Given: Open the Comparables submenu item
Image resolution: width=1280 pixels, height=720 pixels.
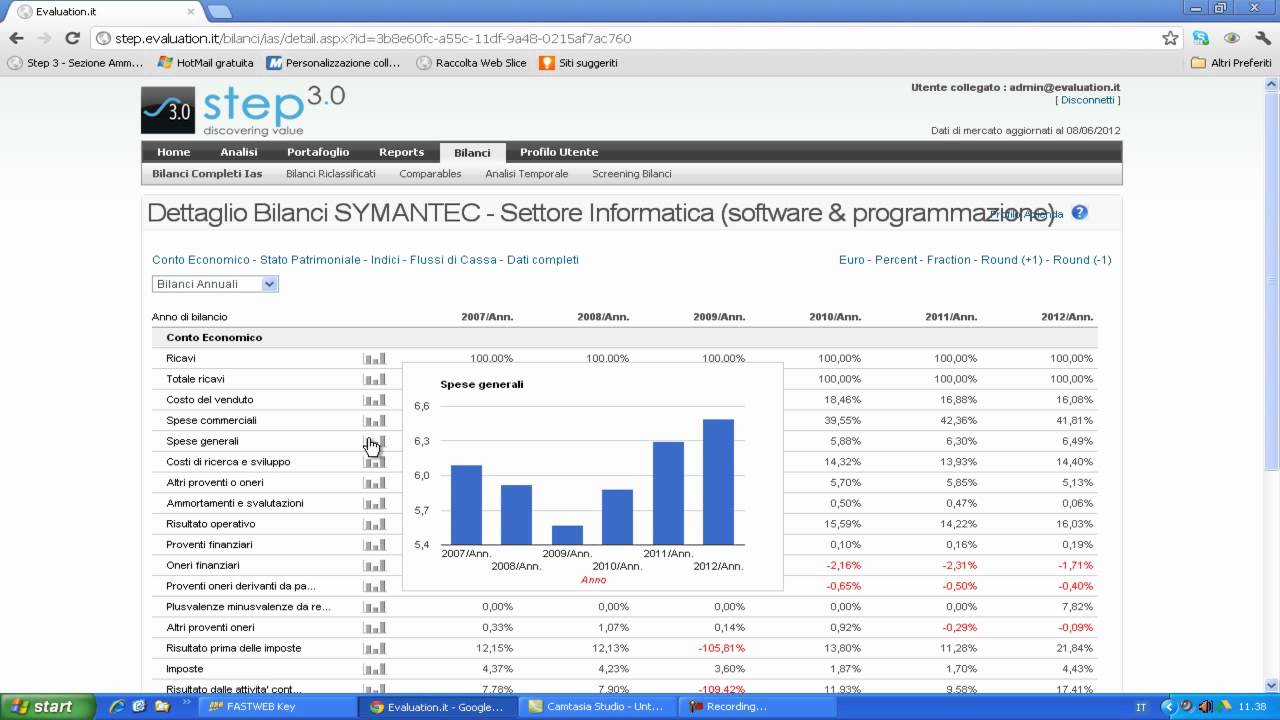Looking at the screenshot, I should [x=430, y=174].
